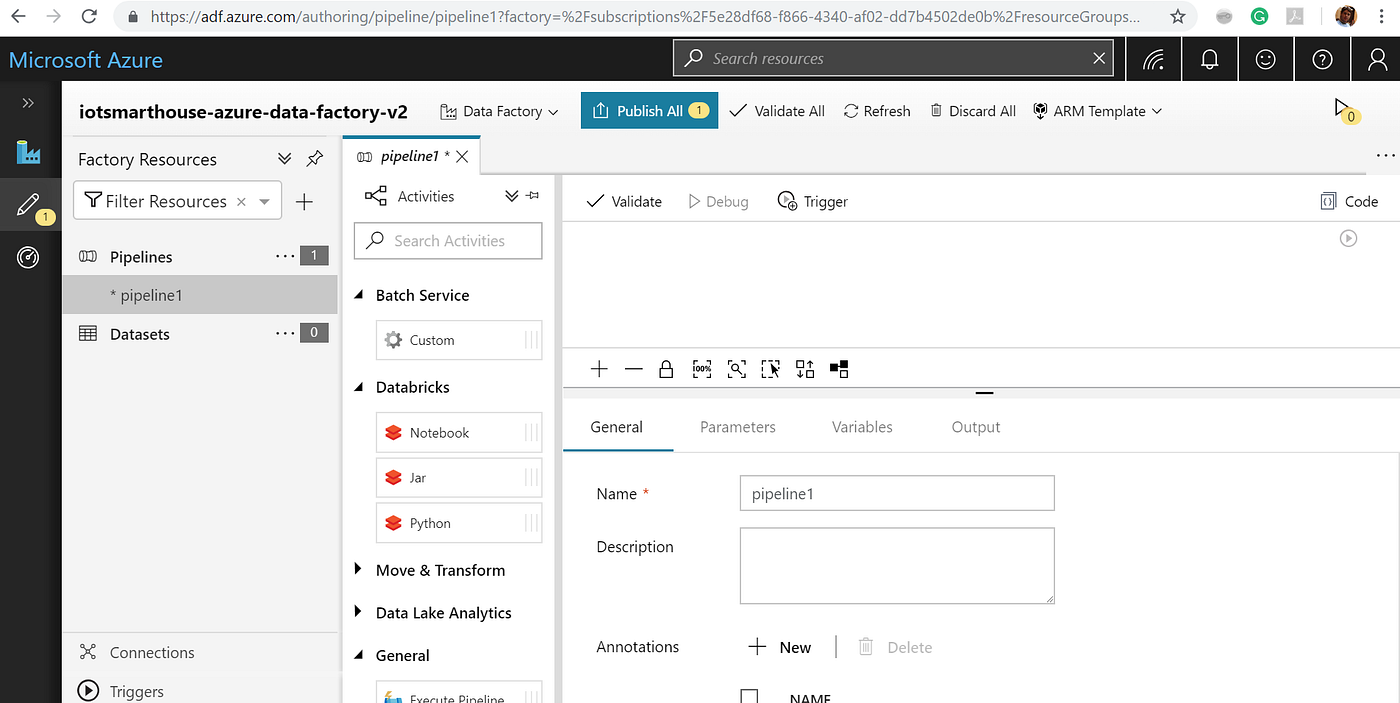This screenshot has width=1400, height=703.
Task: Reset canvas zoom using the 100% icon
Action: [701, 368]
